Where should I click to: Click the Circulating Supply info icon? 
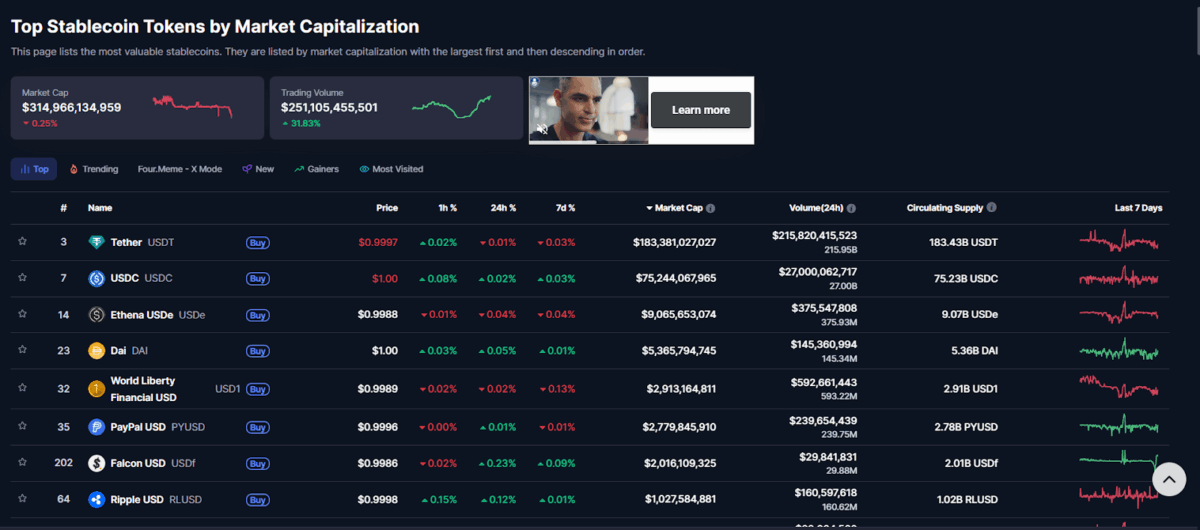pos(992,208)
